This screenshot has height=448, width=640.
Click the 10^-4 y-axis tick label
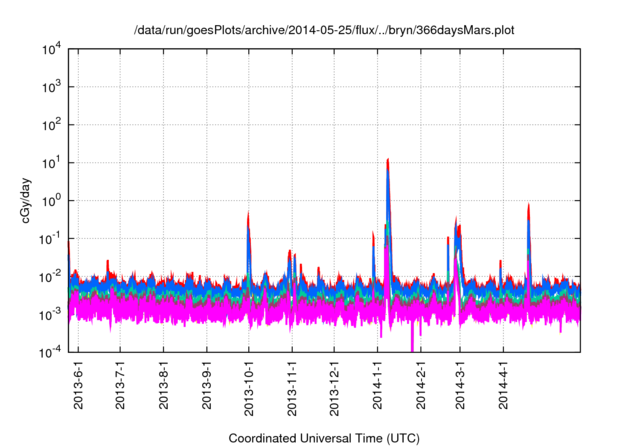tap(52, 352)
